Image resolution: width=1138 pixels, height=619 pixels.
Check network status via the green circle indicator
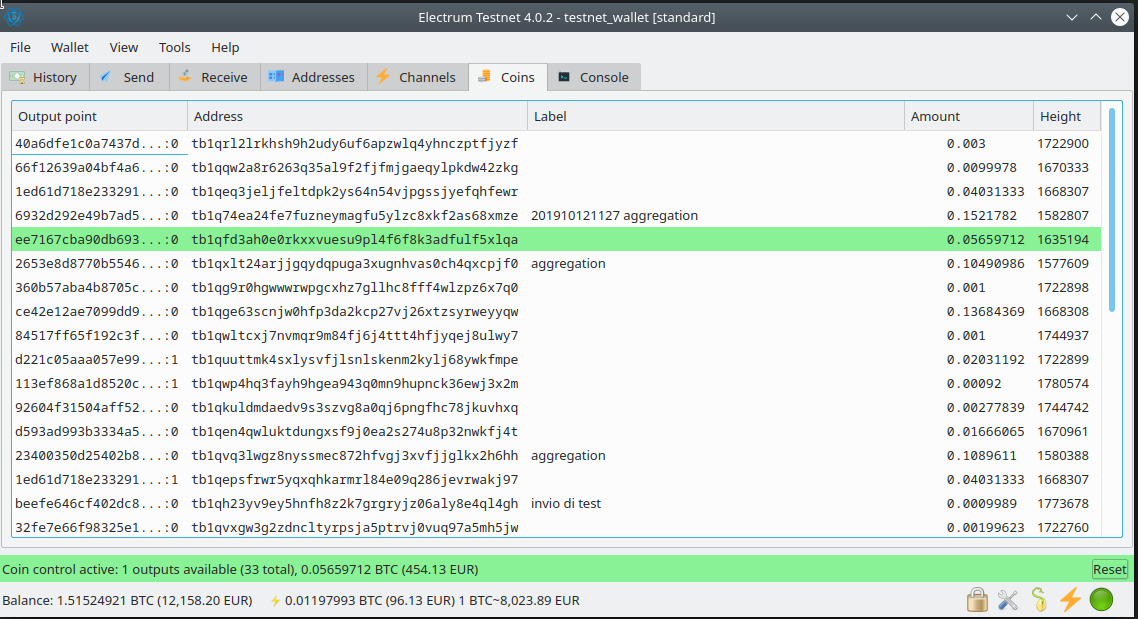1100,600
